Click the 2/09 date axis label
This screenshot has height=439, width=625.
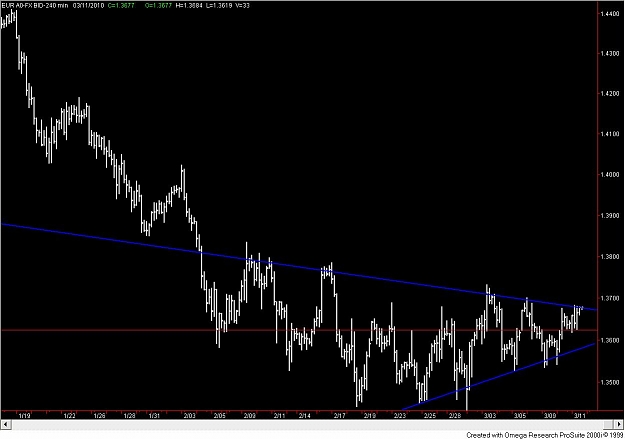(x=250, y=415)
